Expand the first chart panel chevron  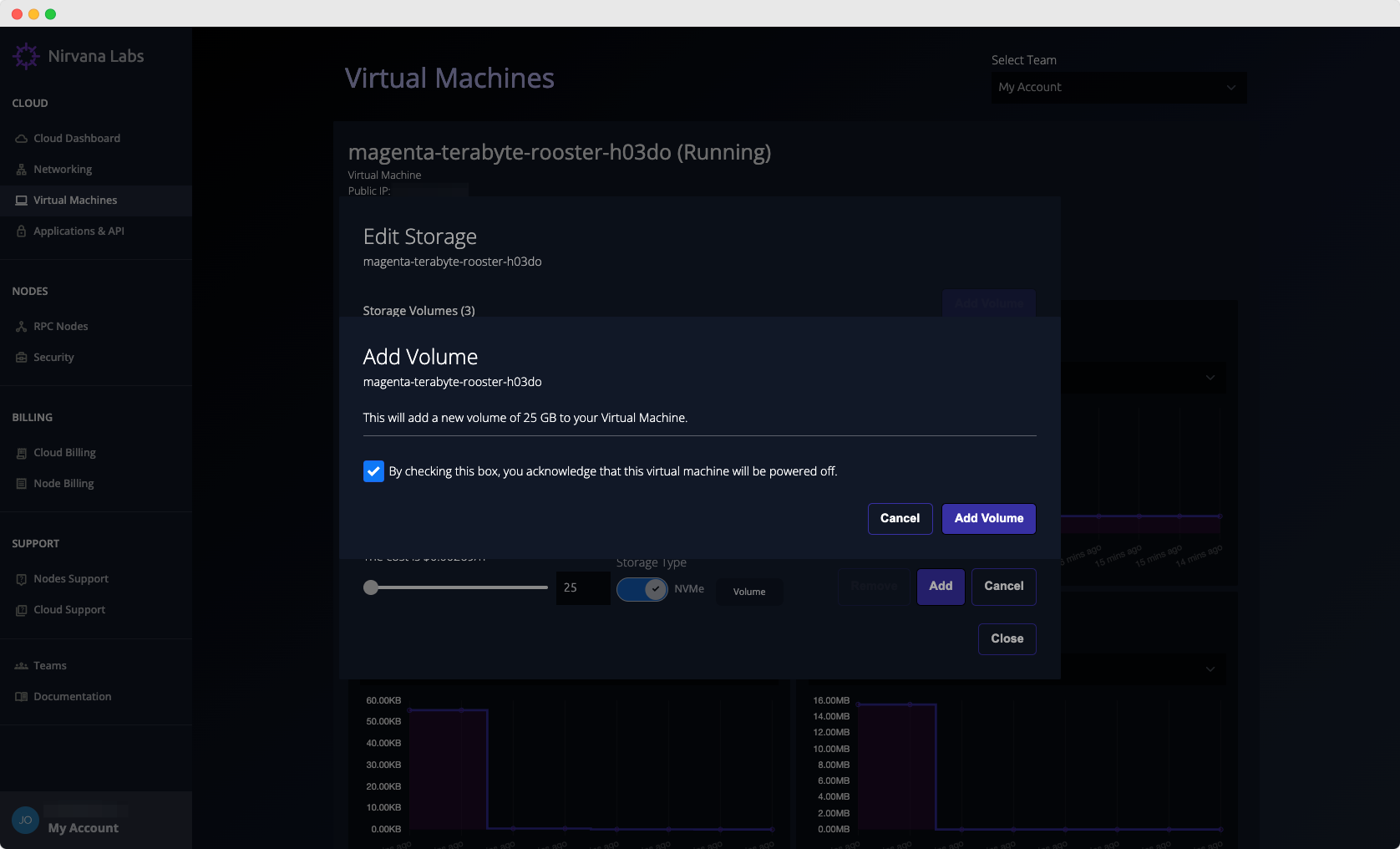1210,378
